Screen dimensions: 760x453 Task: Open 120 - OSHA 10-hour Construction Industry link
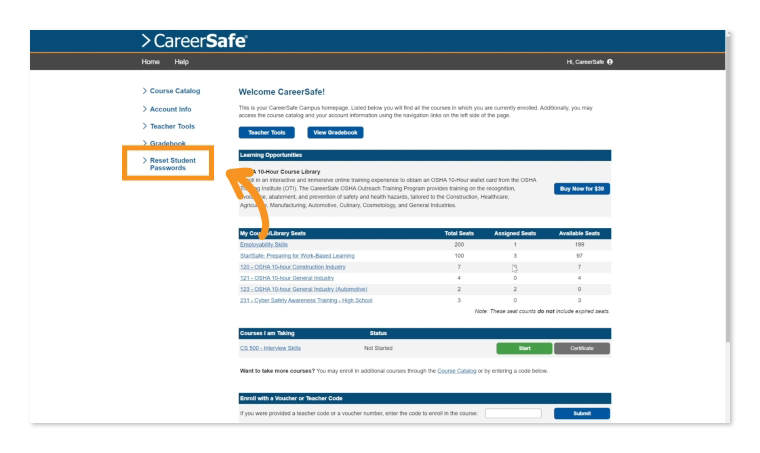coord(293,267)
